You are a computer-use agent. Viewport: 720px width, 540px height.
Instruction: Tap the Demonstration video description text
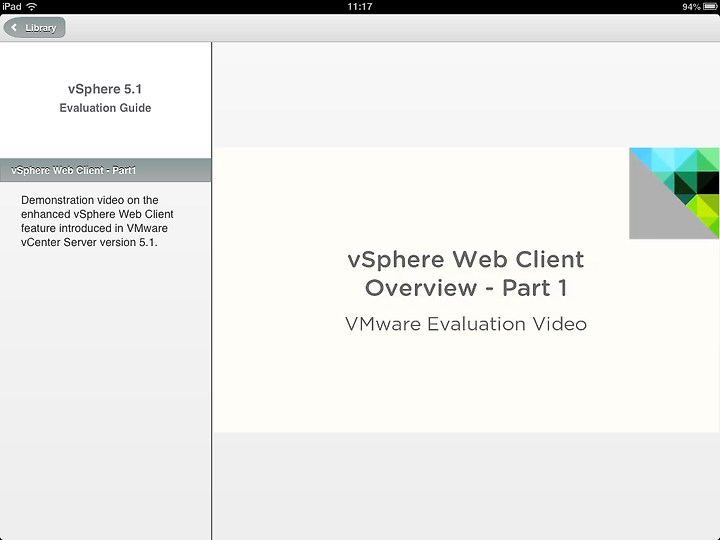click(97, 221)
